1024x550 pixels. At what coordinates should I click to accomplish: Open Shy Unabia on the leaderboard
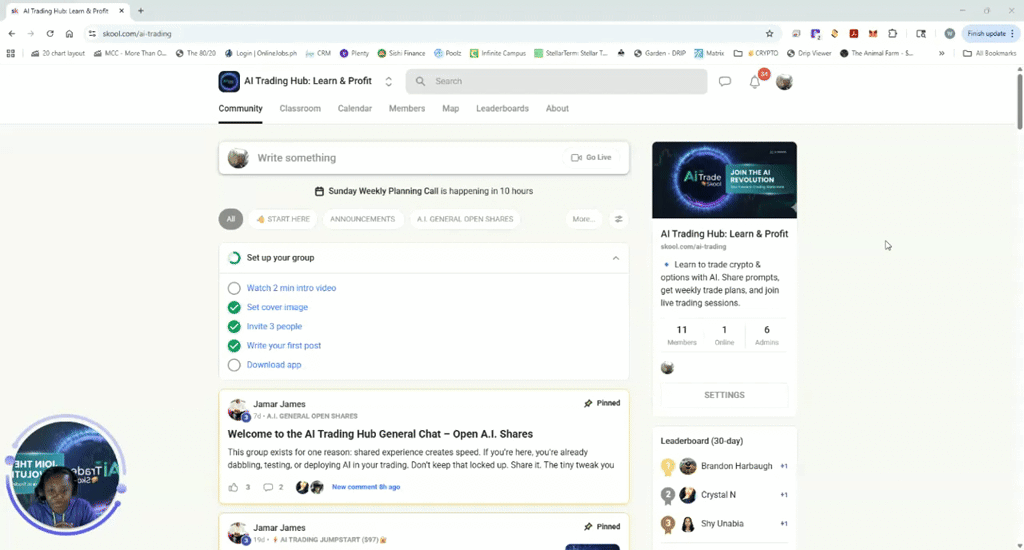tap(722, 523)
